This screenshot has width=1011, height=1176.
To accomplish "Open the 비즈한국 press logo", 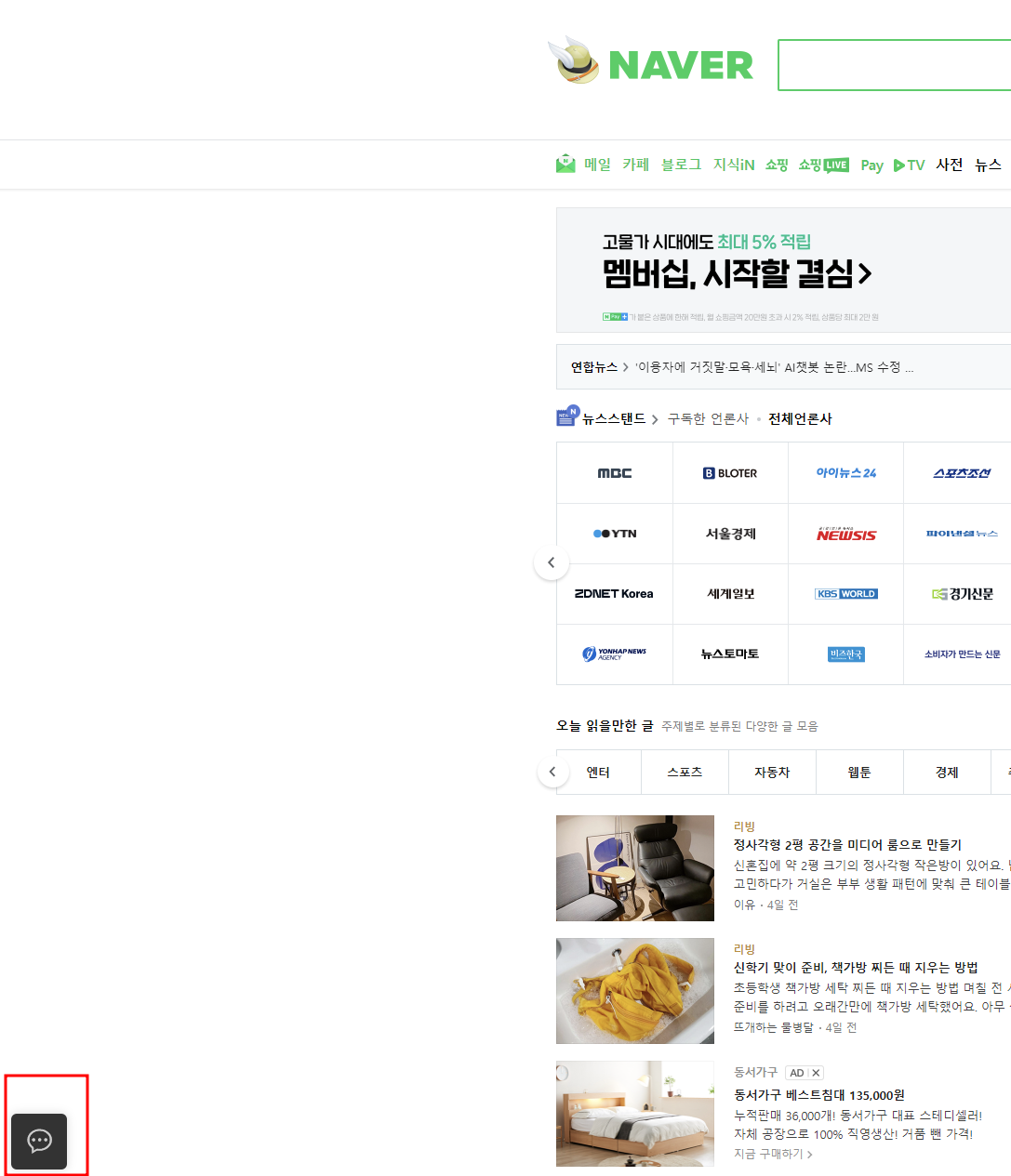I will 845,654.
